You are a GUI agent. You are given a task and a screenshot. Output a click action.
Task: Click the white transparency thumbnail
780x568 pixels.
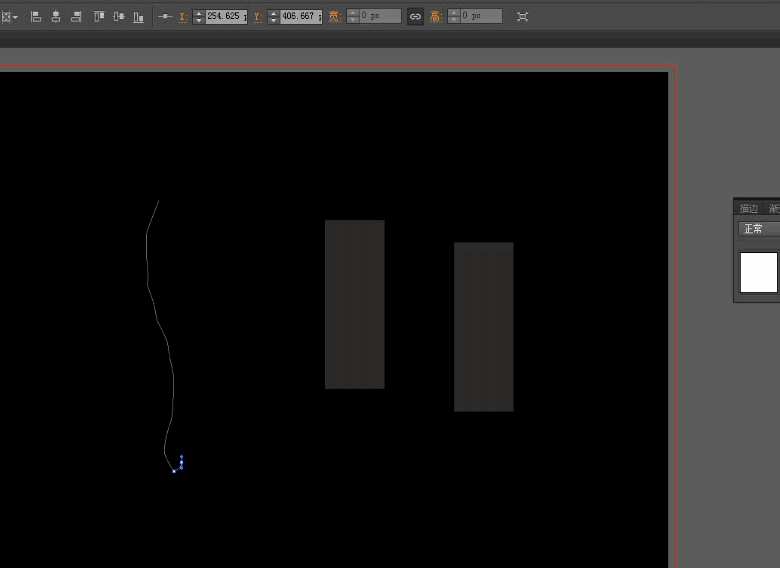pos(759,273)
